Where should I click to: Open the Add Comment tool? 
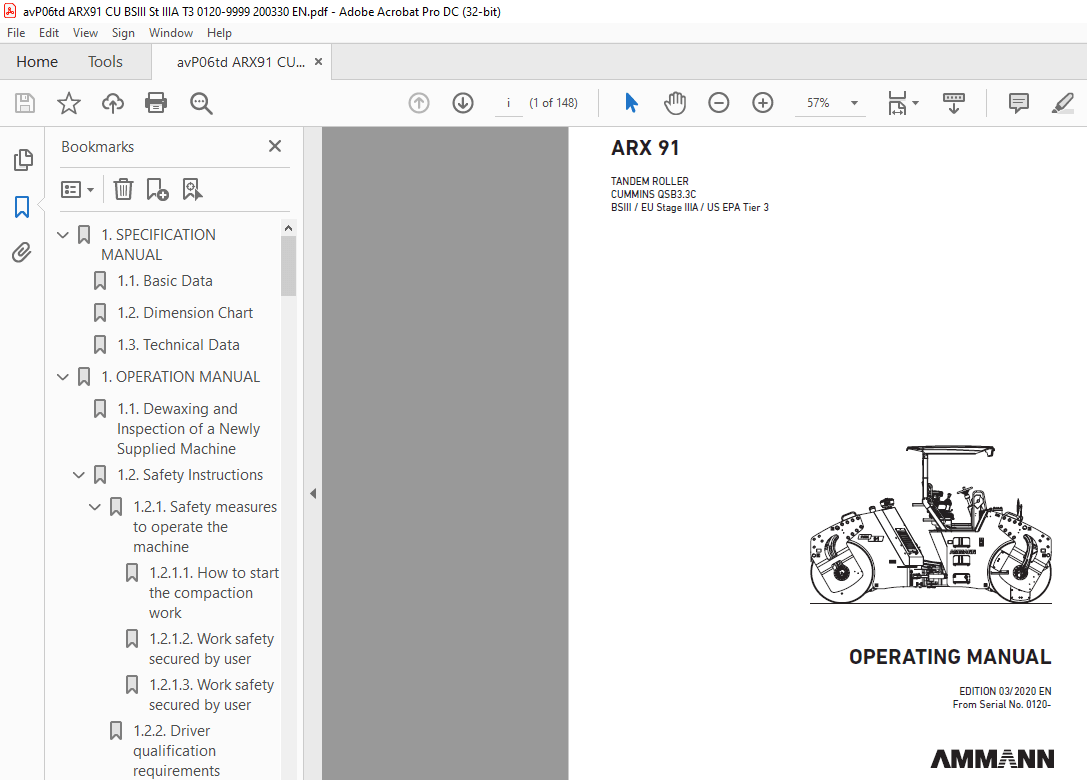pyautogui.click(x=1017, y=102)
